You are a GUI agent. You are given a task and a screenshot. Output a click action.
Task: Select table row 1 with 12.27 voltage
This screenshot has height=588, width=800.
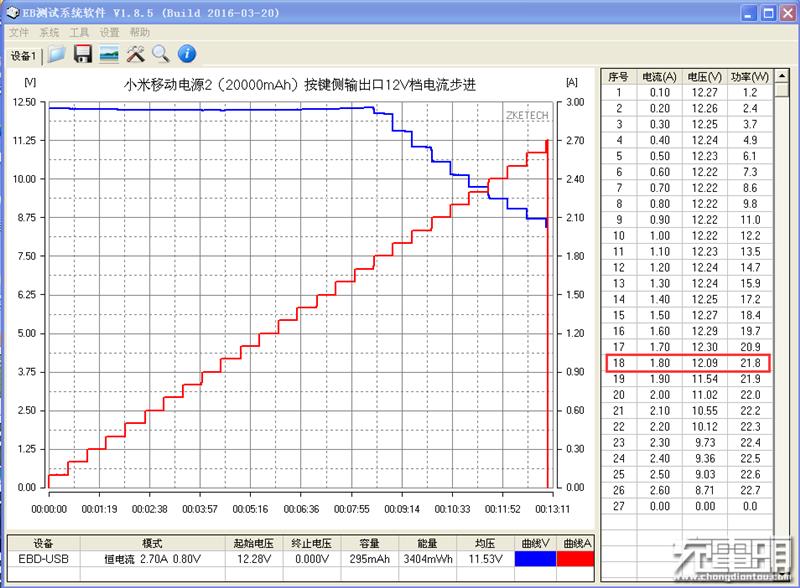[687, 92]
